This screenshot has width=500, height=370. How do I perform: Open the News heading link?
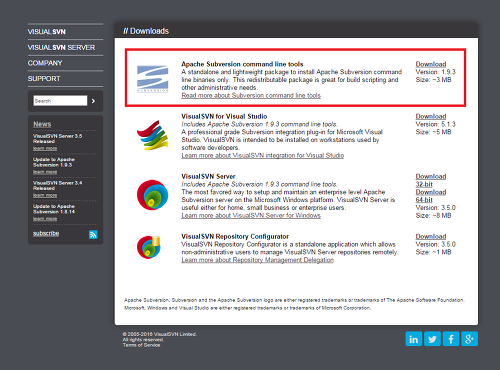42,124
